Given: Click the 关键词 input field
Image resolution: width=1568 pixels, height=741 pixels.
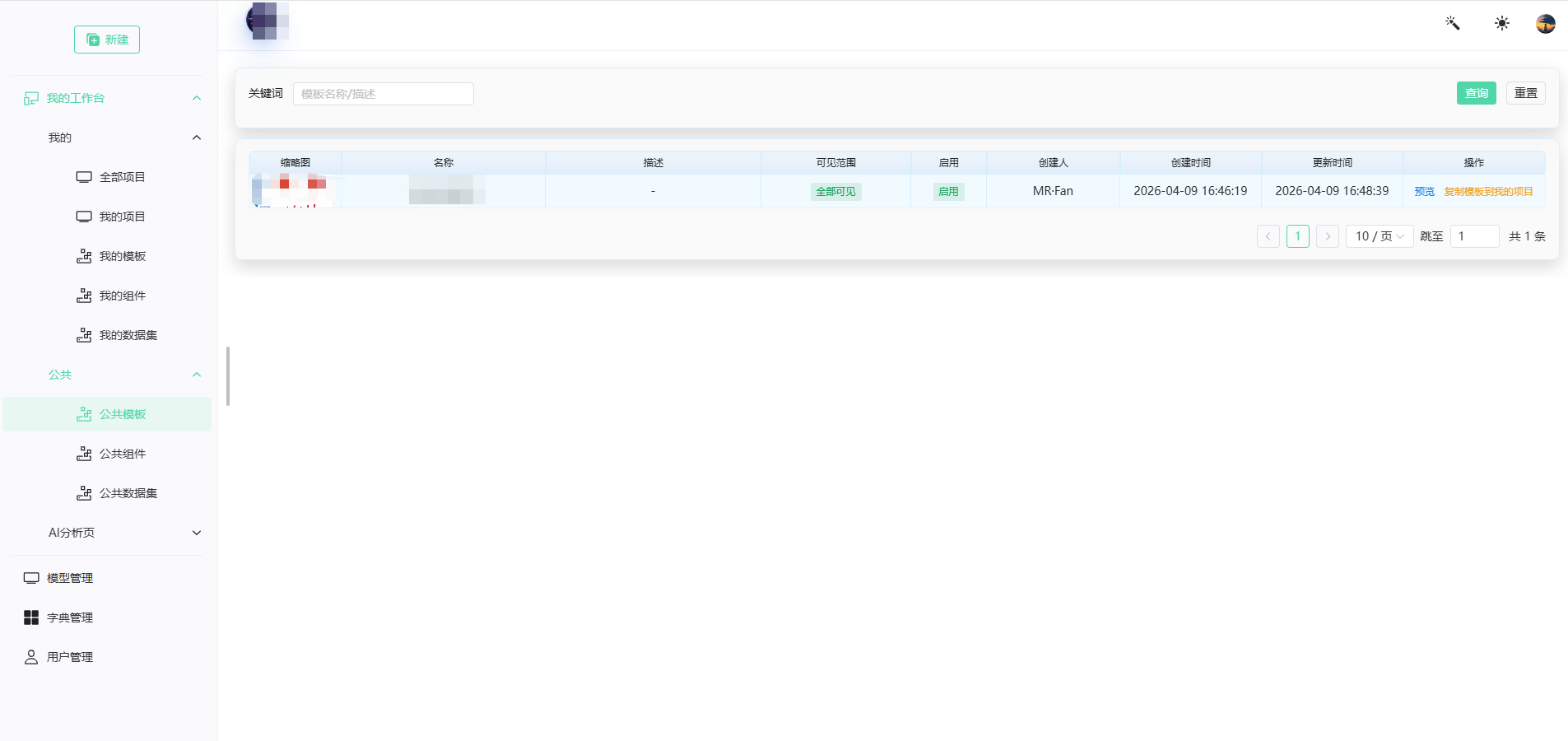Looking at the screenshot, I should point(384,94).
